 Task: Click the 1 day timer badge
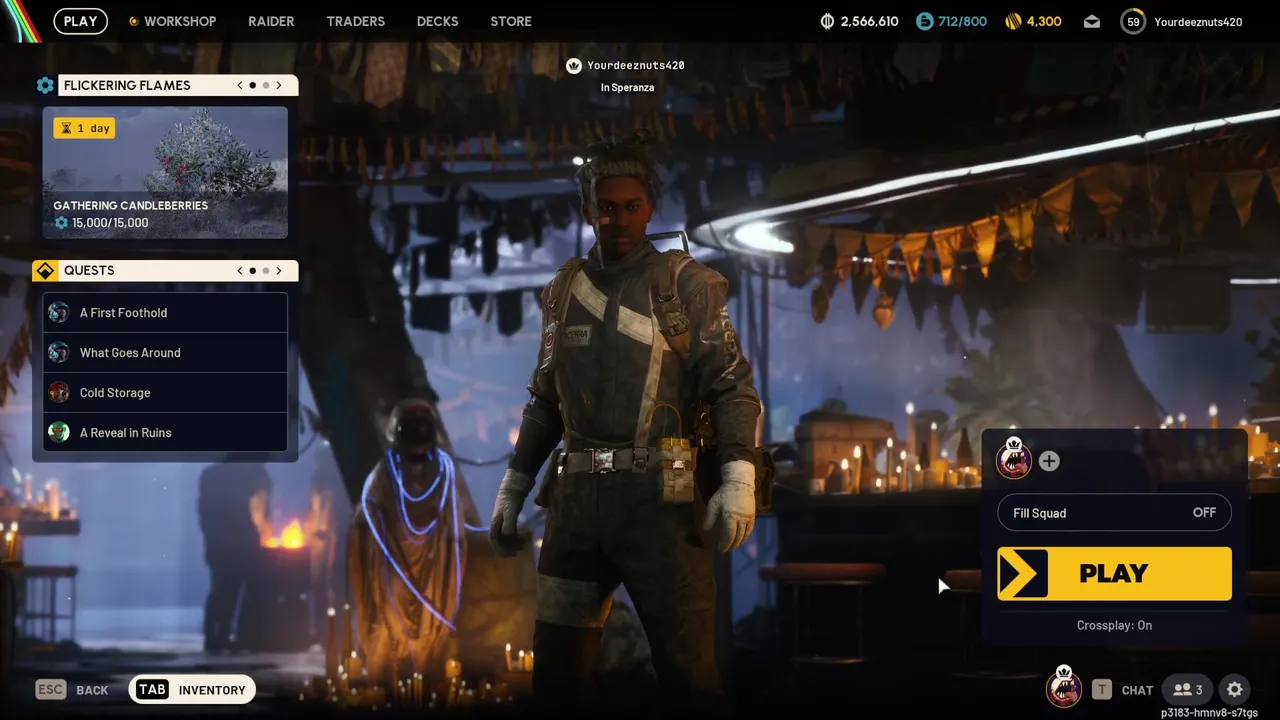(84, 128)
